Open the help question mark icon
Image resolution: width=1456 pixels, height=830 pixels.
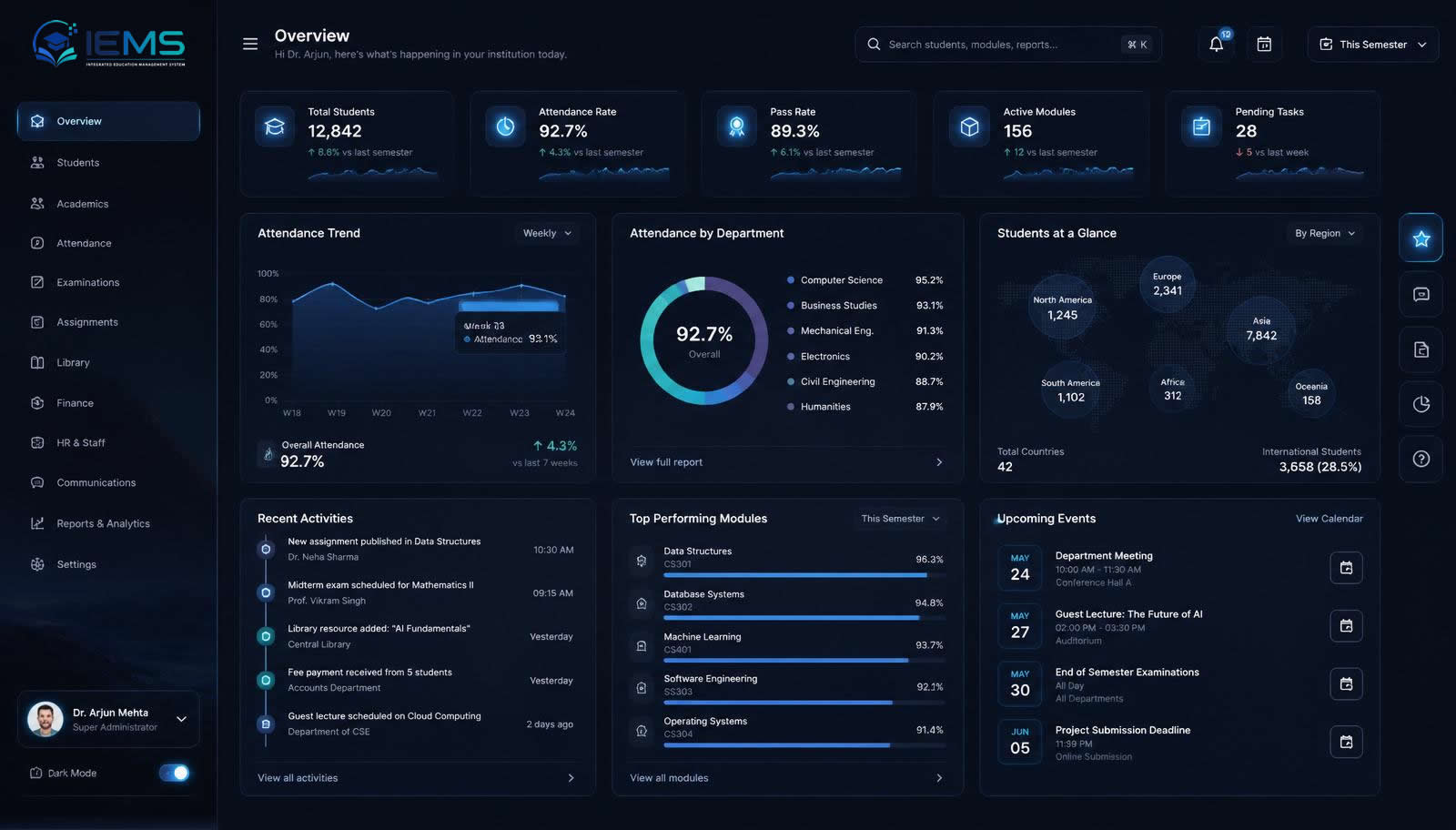click(x=1421, y=459)
